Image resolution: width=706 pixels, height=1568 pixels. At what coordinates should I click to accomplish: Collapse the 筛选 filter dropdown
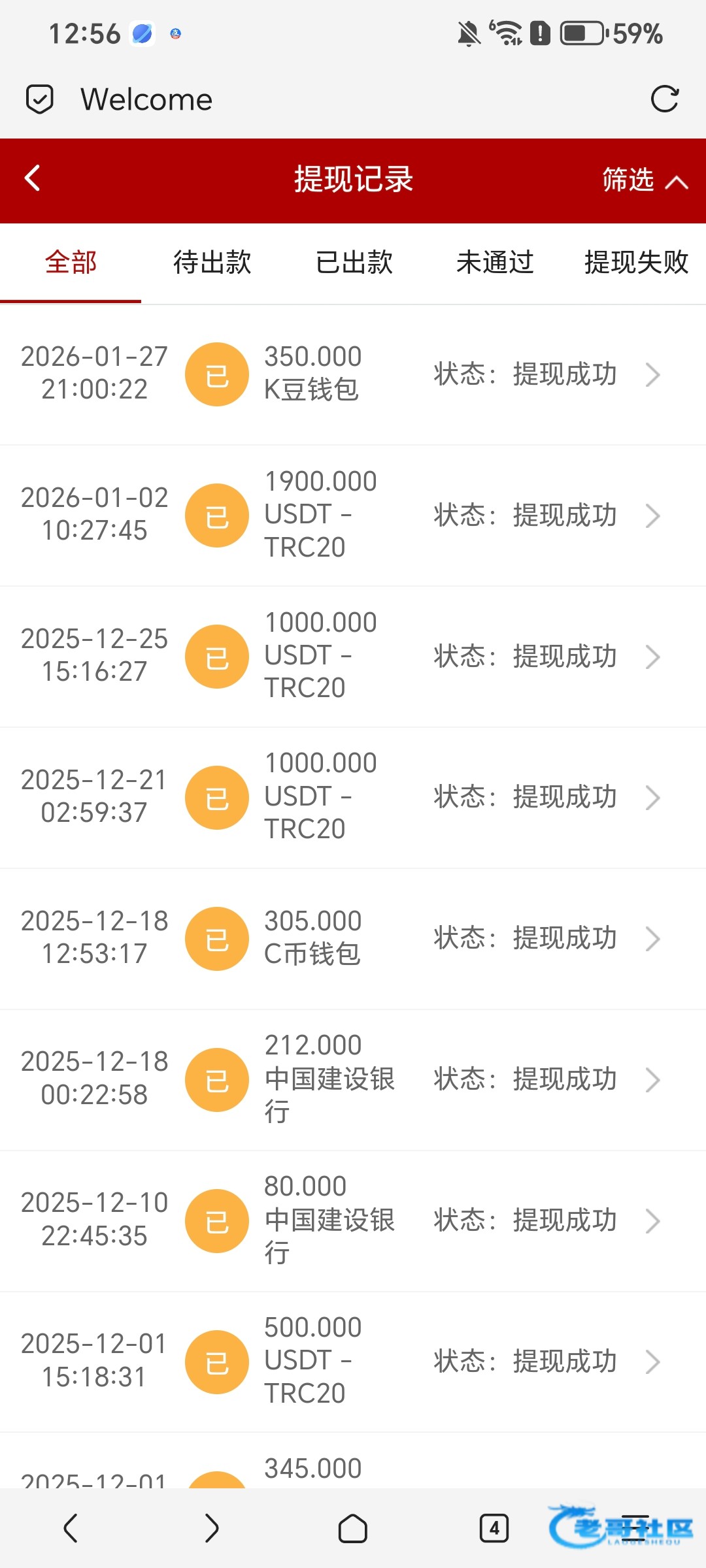pyautogui.click(x=645, y=180)
